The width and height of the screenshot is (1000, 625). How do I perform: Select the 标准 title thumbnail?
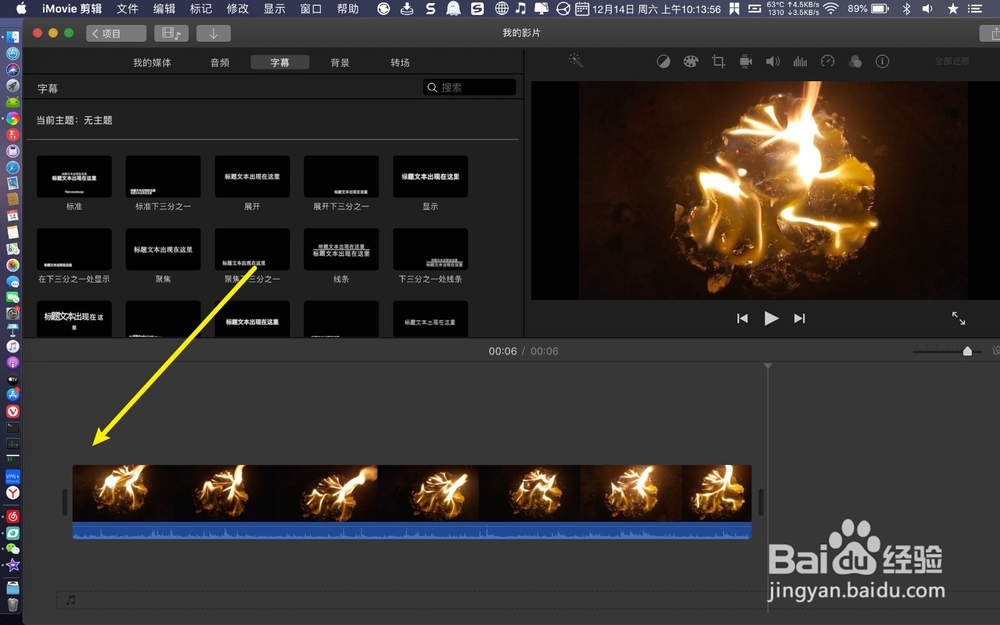point(74,177)
